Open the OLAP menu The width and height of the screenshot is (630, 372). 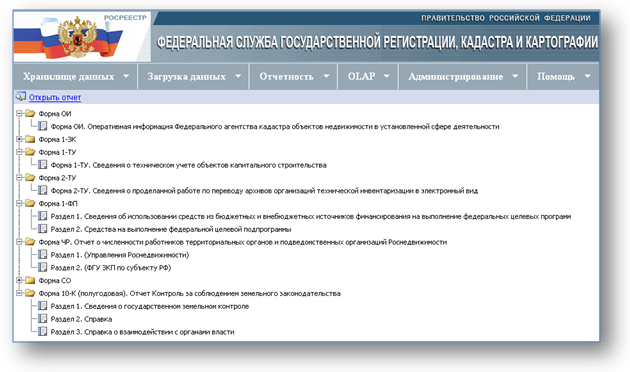[368, 76]
